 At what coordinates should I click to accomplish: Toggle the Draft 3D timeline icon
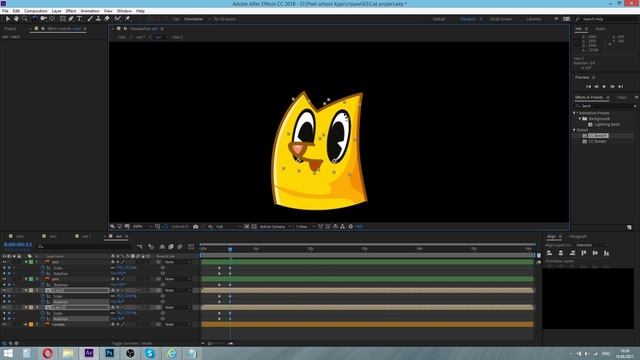coord(151,247)
